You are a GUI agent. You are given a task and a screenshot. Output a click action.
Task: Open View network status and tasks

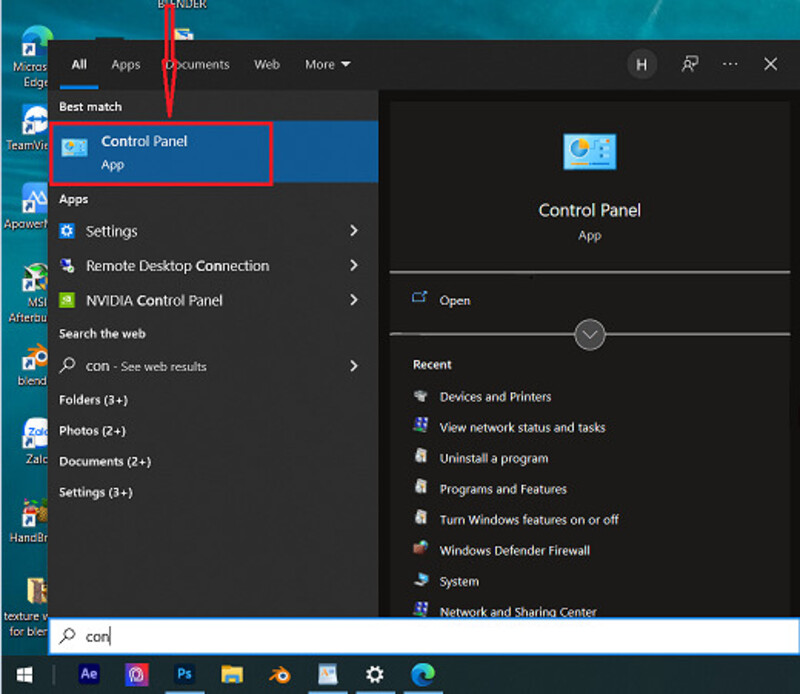pyautogui.click(x=522, y=427)
